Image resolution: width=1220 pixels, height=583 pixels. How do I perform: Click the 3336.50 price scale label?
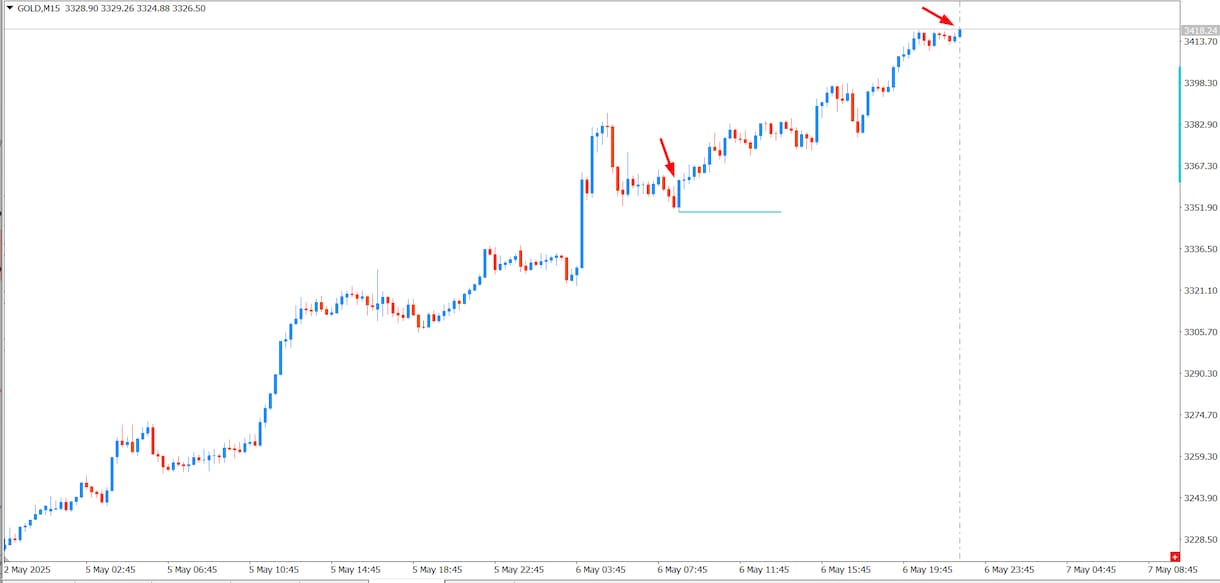[1200, 249]
